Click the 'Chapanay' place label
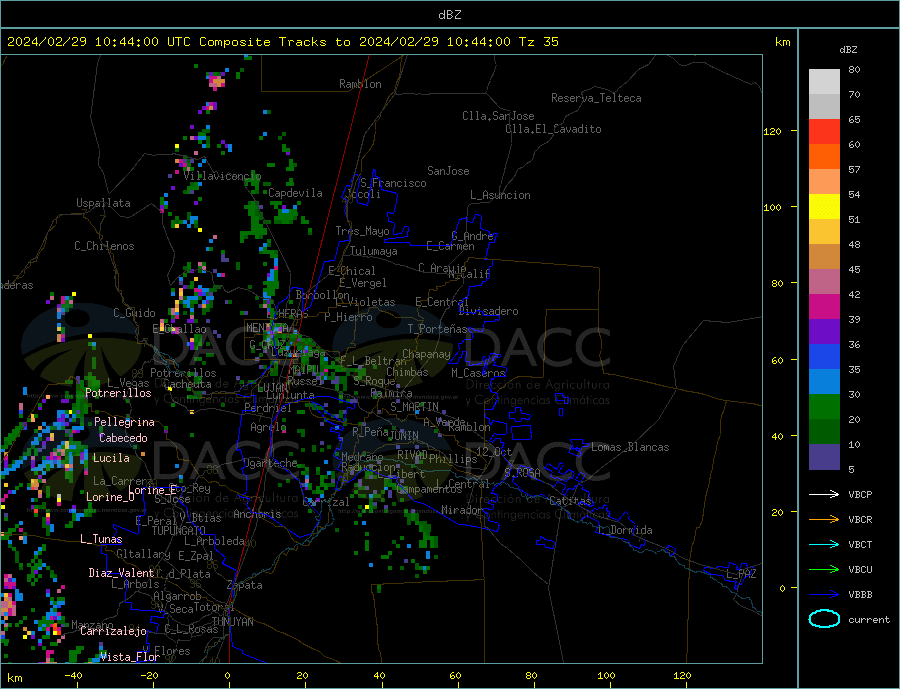This screenshot has width=900, height=689. coord(426,354)
